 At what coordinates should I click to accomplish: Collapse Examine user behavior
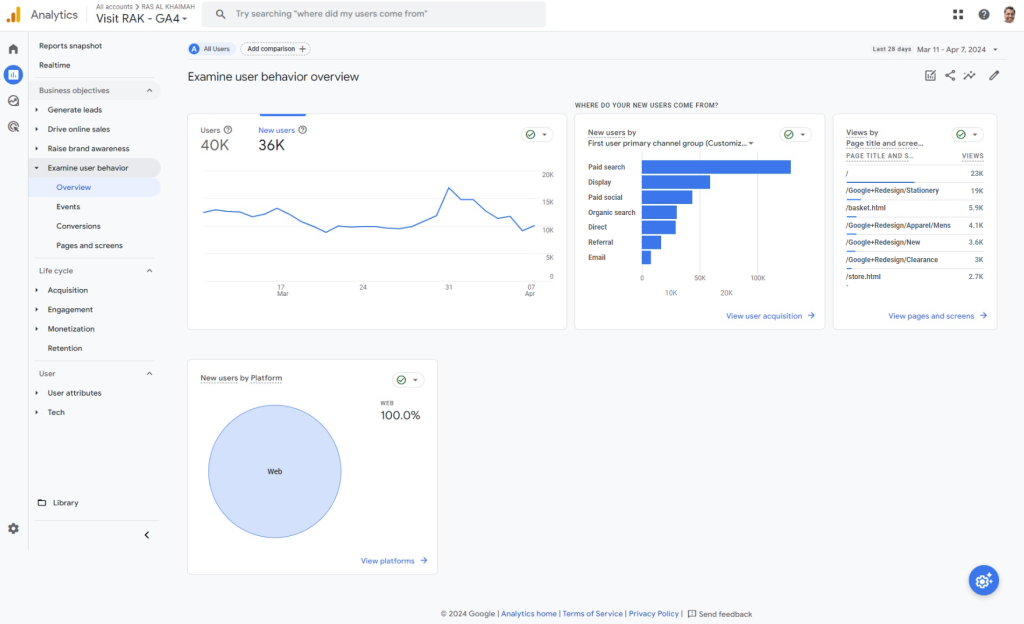[x=37, y=168]
